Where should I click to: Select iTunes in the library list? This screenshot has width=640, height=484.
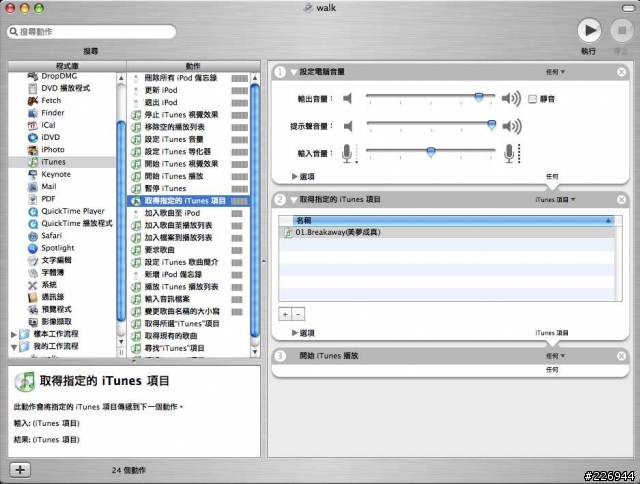coord(53,162)
